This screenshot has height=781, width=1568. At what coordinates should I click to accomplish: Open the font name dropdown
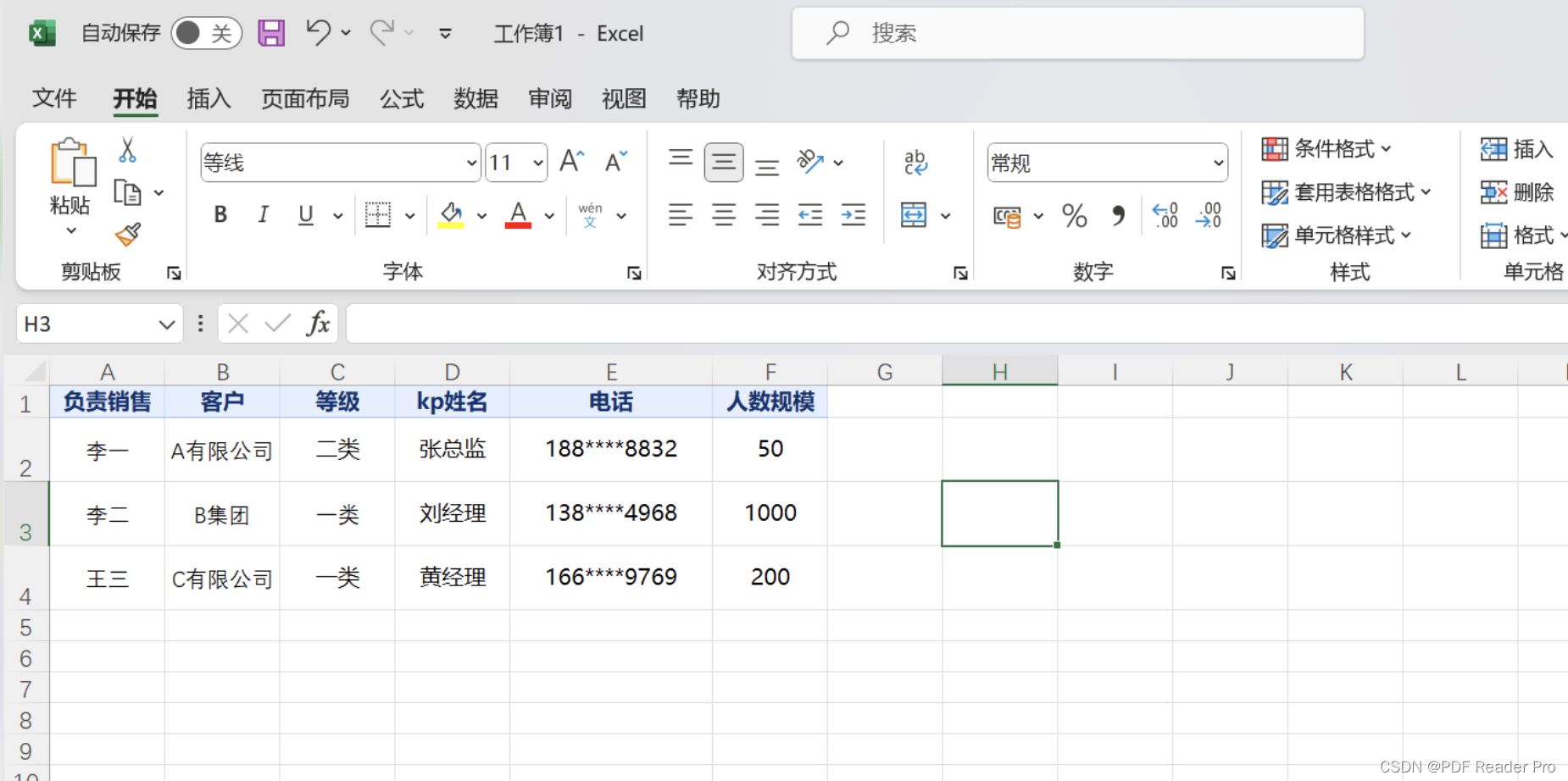click(470, 162)
